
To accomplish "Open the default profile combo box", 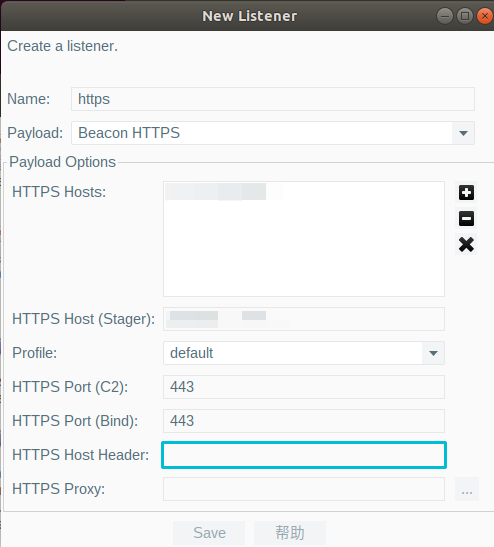I will click(x=304, y=353).
